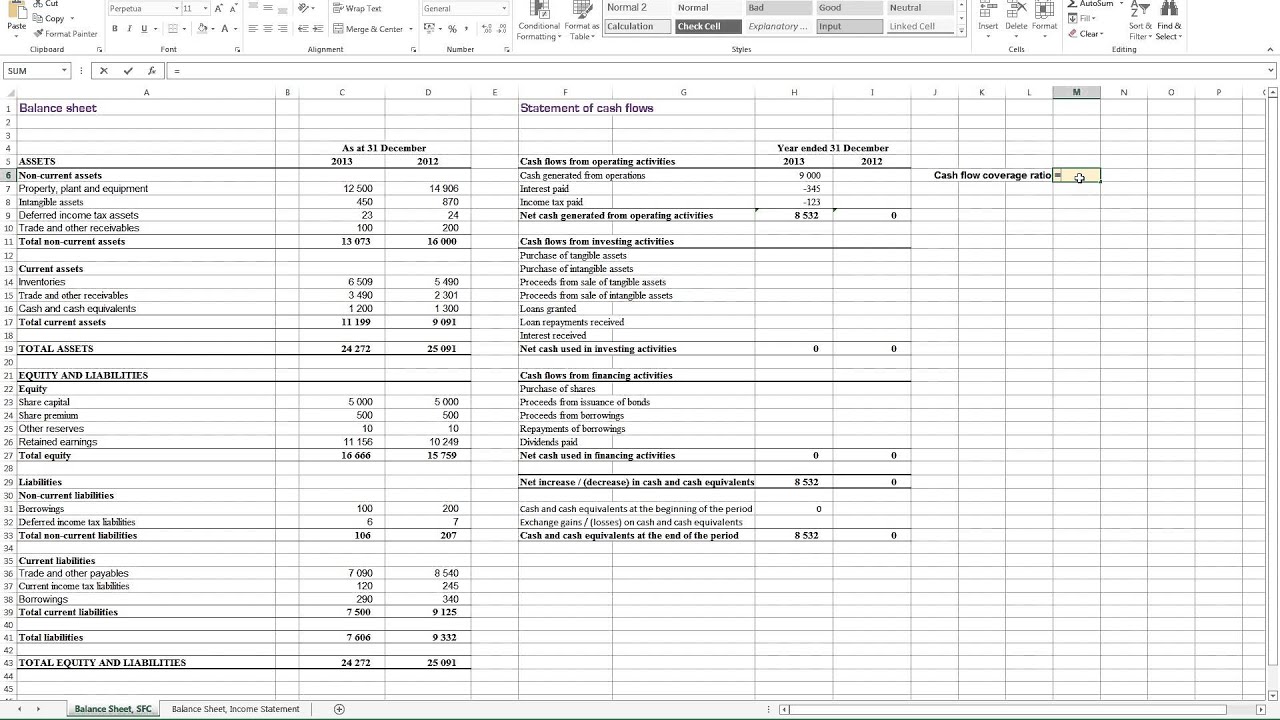1280x720 pixels.
Task: Click Merge & Center
Action: tap(368, 29)
